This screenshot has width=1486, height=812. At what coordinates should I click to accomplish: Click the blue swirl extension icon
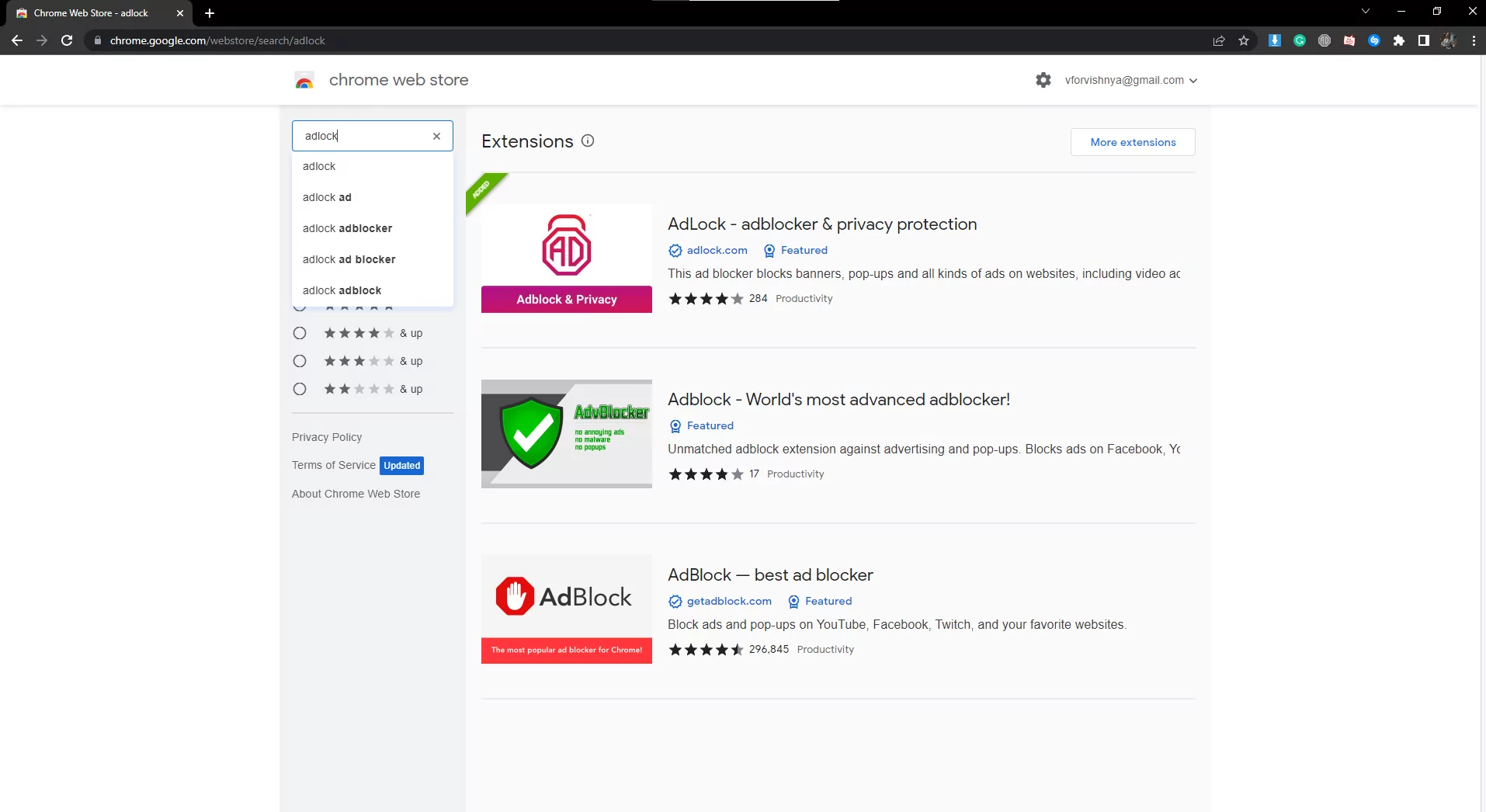click(1374, 40)
